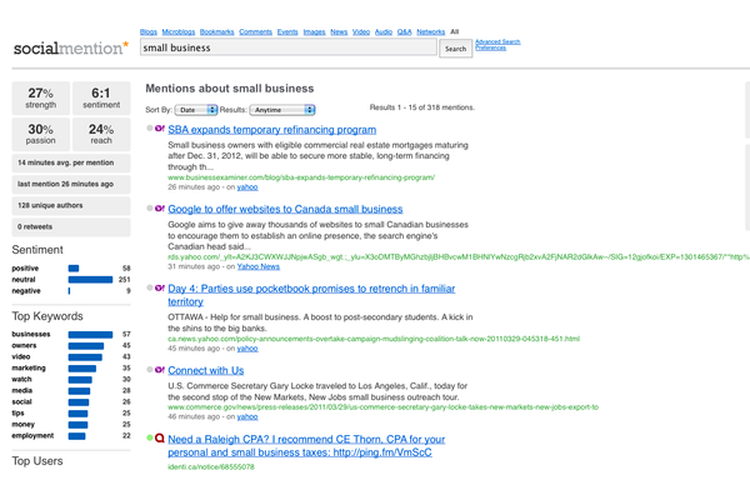The image size is (750, 500).
Task: Select the All search tab
Action: click(x=454, y=32)
